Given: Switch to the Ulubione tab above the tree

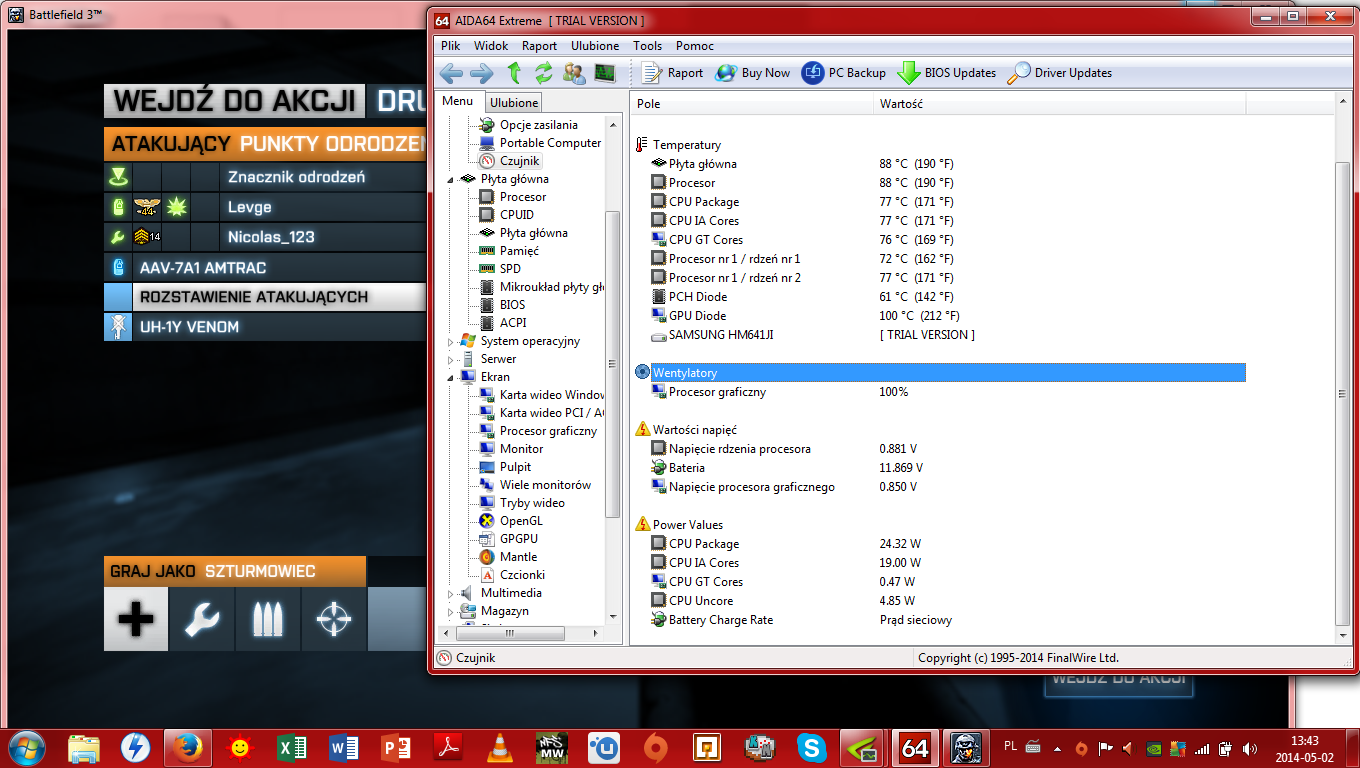Looking at the screenshot, I should [514, 102].
